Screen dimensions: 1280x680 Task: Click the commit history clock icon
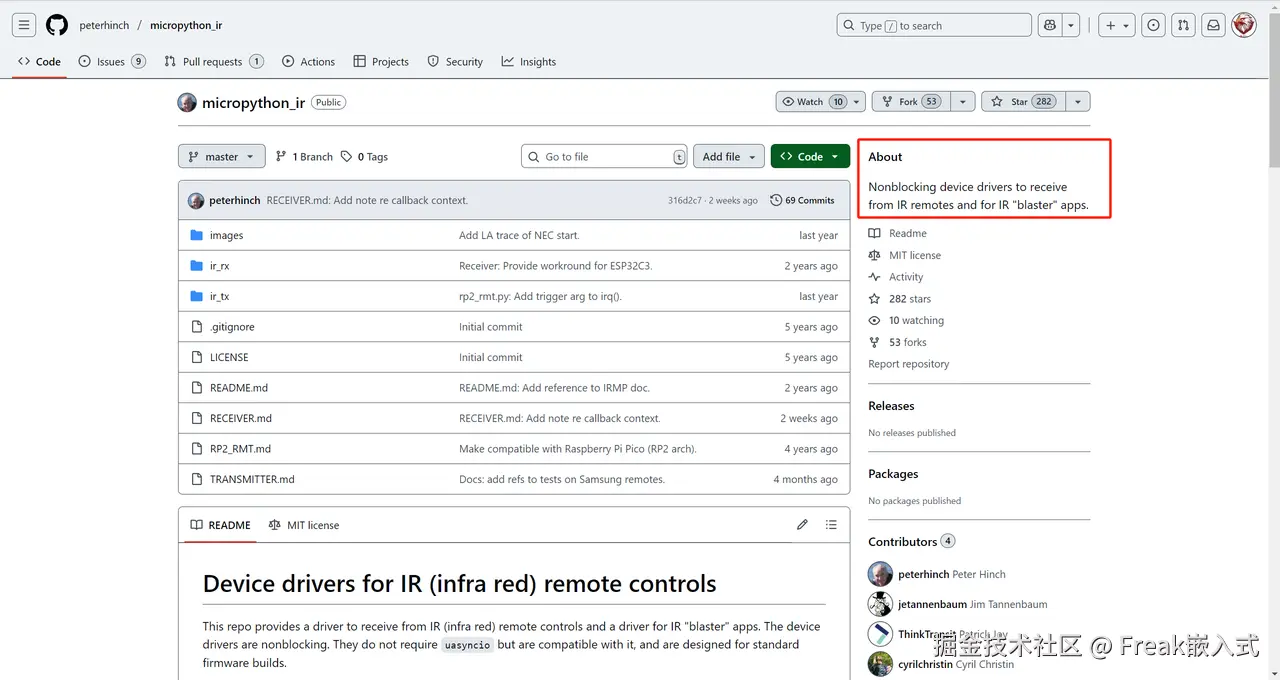pyautogui.click(x=776, y=200)
